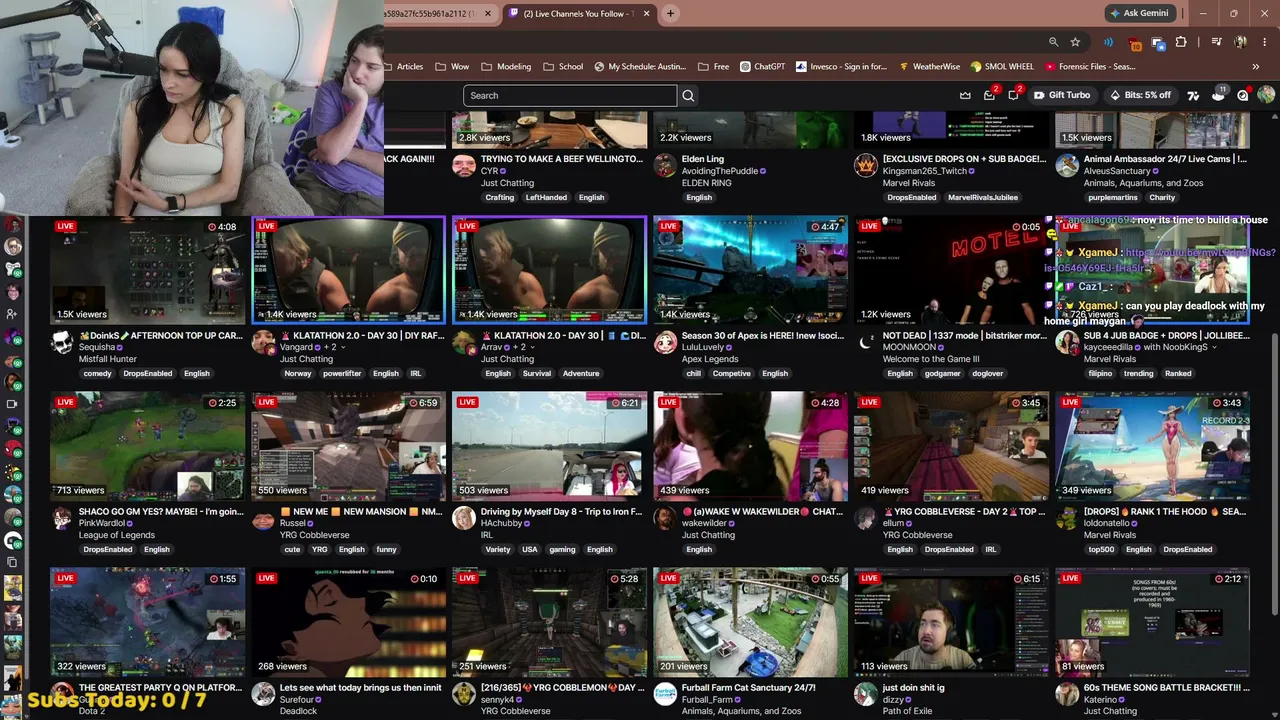Click LuluLuvely's channel avatar
This screenshot has height=720, width=1280.
point(665,342)
